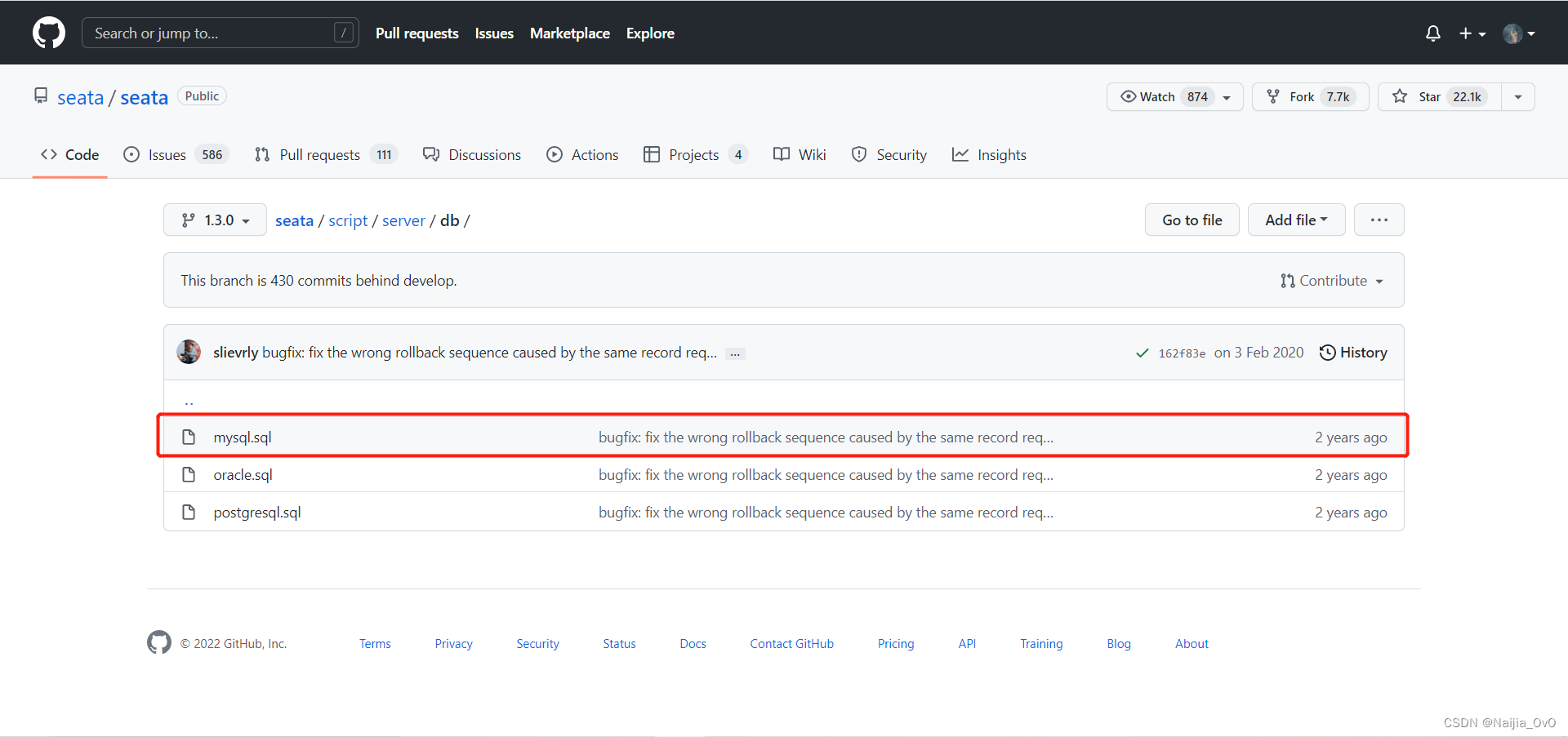
Task: Open Issues in top navigation
Action: click(494, 33)
